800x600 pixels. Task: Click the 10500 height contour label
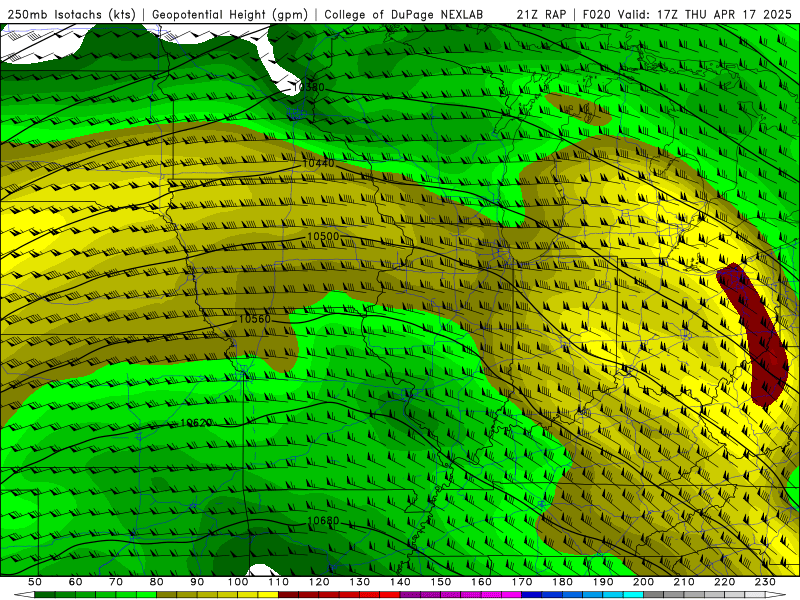pyautogui.click(x=323, y=236)
